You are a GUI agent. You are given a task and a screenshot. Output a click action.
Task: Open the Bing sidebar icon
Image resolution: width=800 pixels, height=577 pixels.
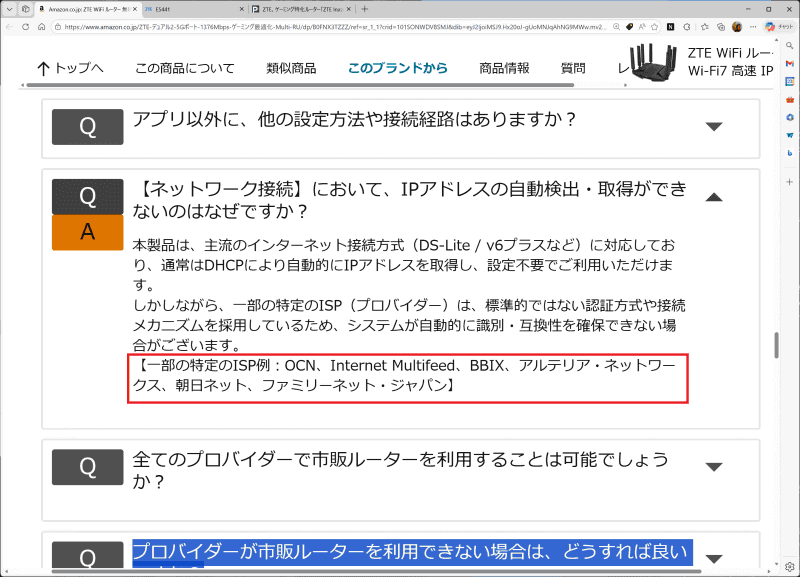point(790,153)
